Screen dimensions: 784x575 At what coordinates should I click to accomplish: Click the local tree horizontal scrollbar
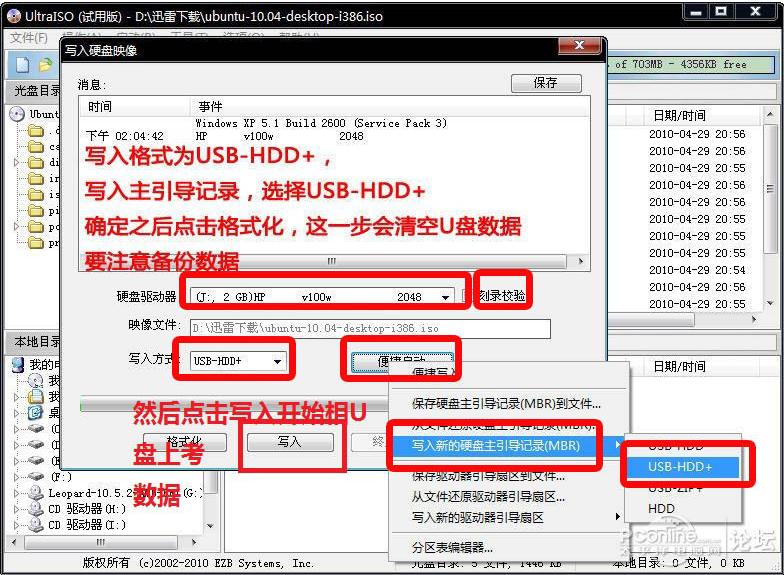100,542
